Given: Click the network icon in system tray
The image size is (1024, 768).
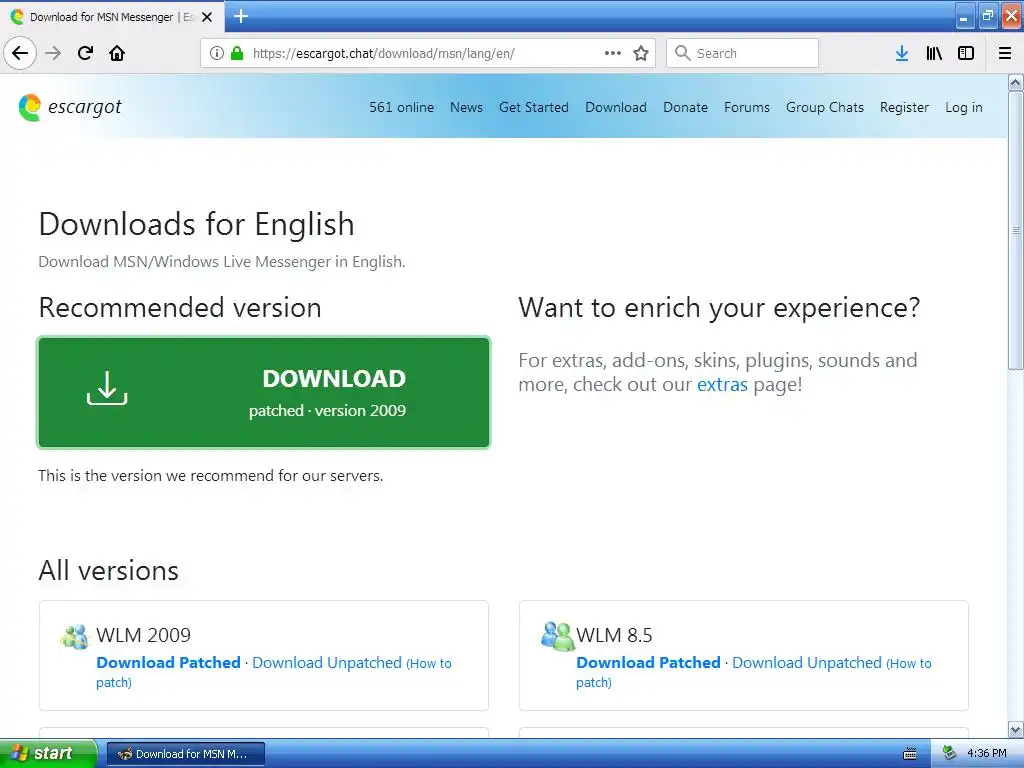Looking at the screenshot, I should click(950, 754).
